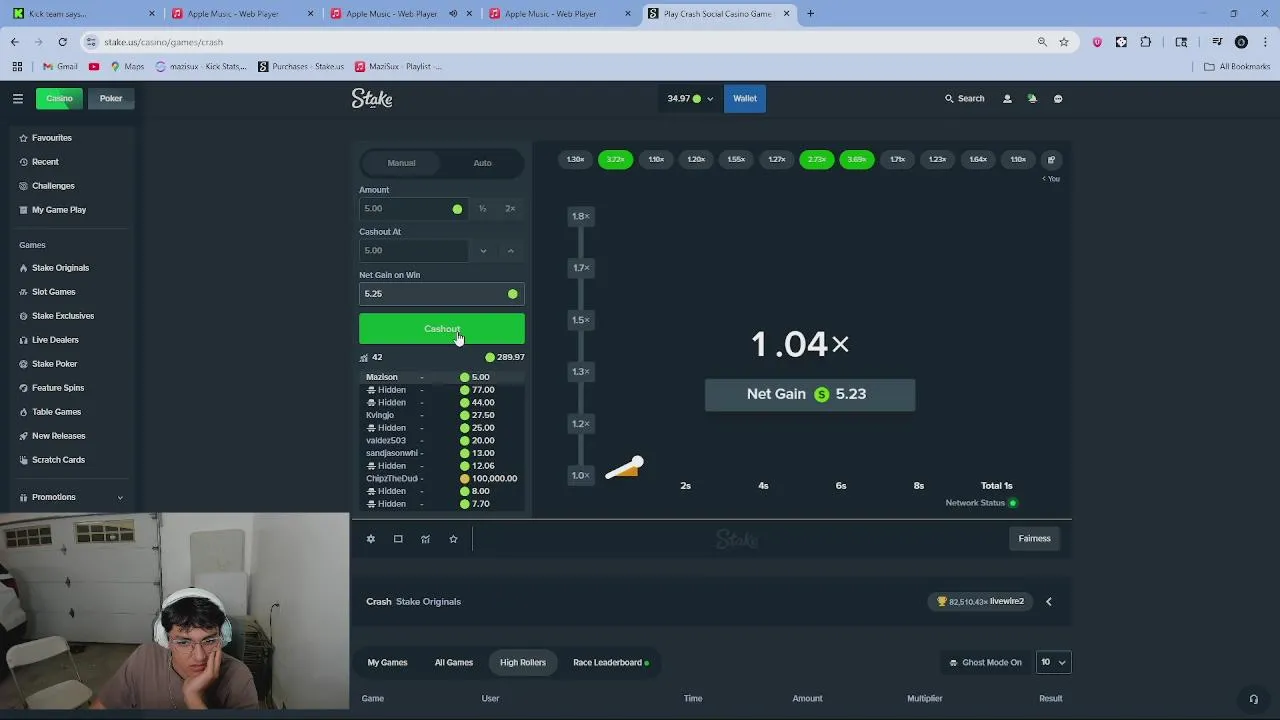Toggle theatre mode square icon
1280x720 pixels.
click(x=398, y=539)
